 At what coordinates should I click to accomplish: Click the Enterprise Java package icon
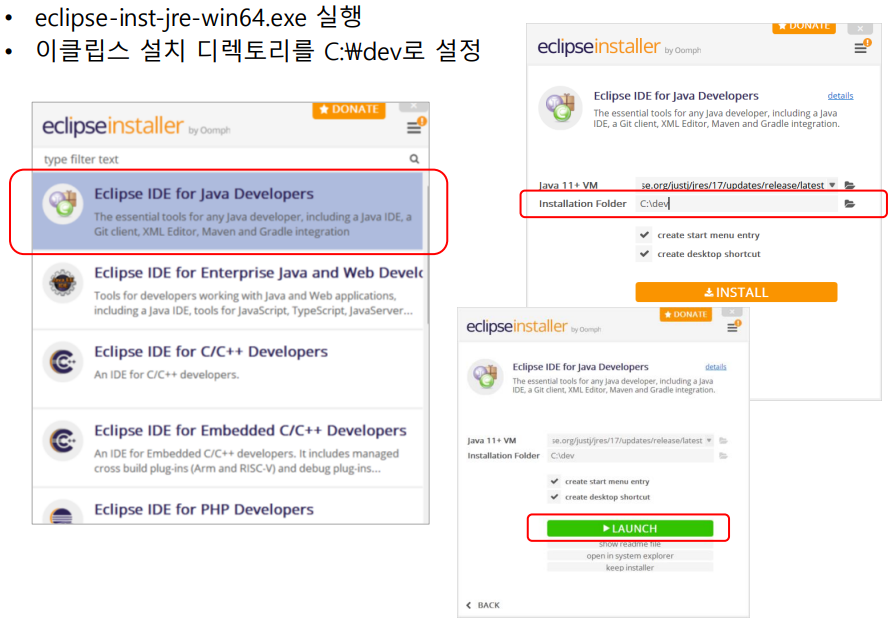tap(63, 283)
